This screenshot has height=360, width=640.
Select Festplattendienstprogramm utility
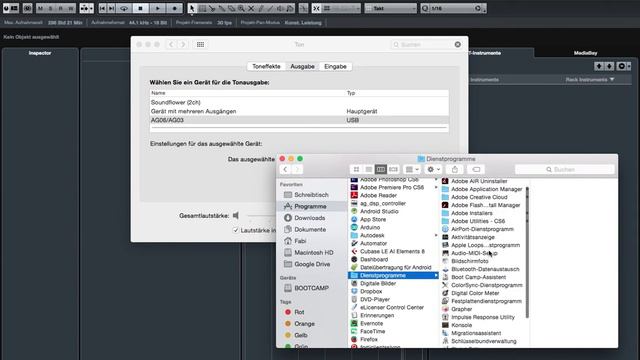[x=486, y=301]
